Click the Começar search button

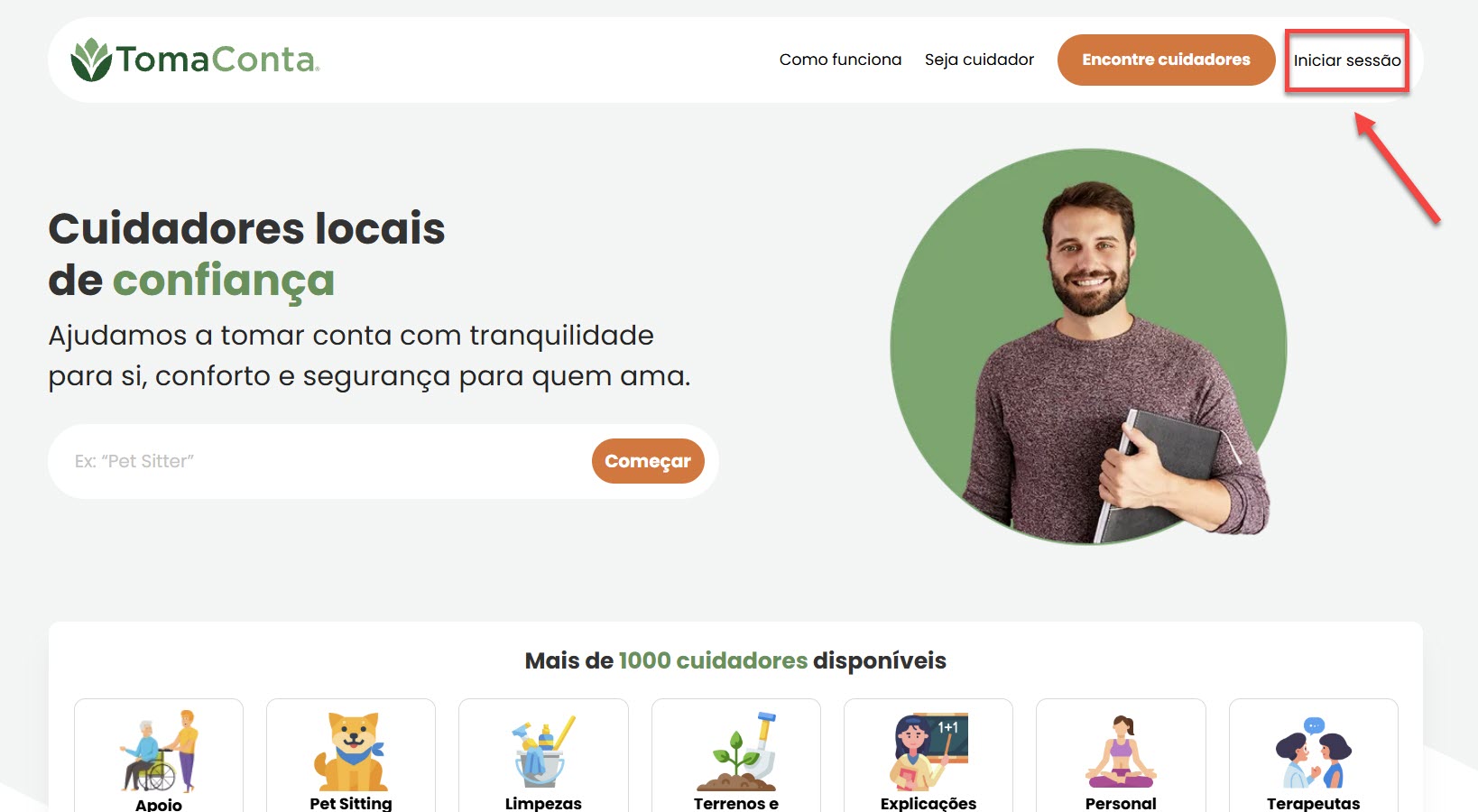[648, 461]
